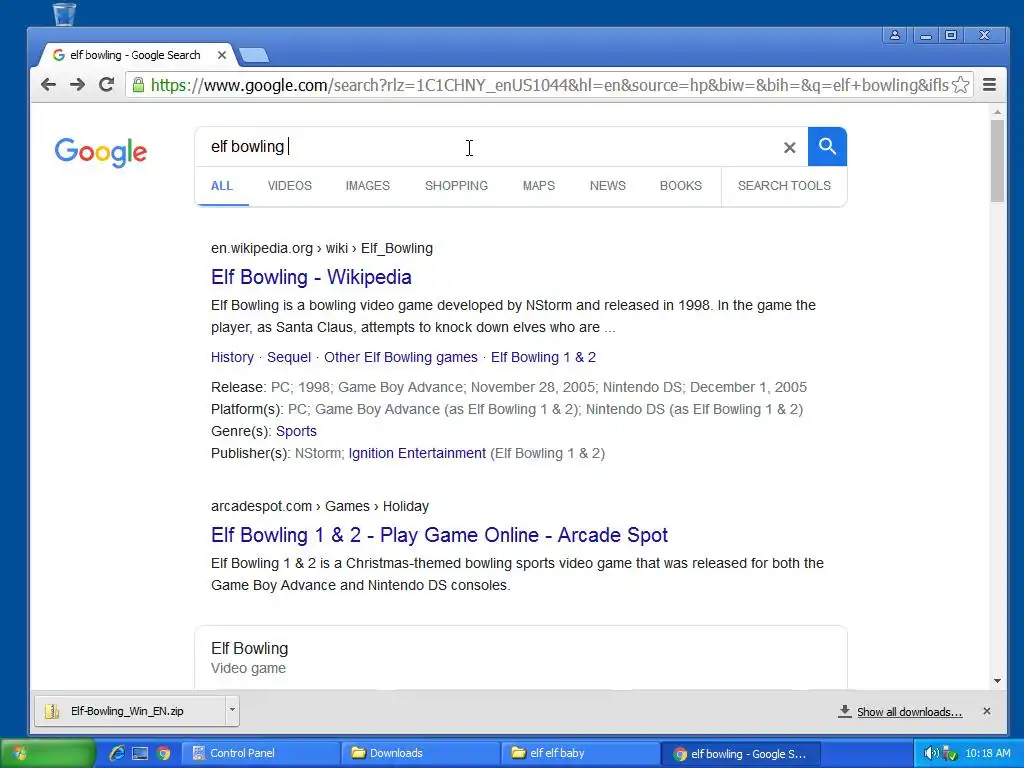Select the ALL search tab
Image resolution: width=1024 pixels, height=768 pixels.
pos(222,185)
